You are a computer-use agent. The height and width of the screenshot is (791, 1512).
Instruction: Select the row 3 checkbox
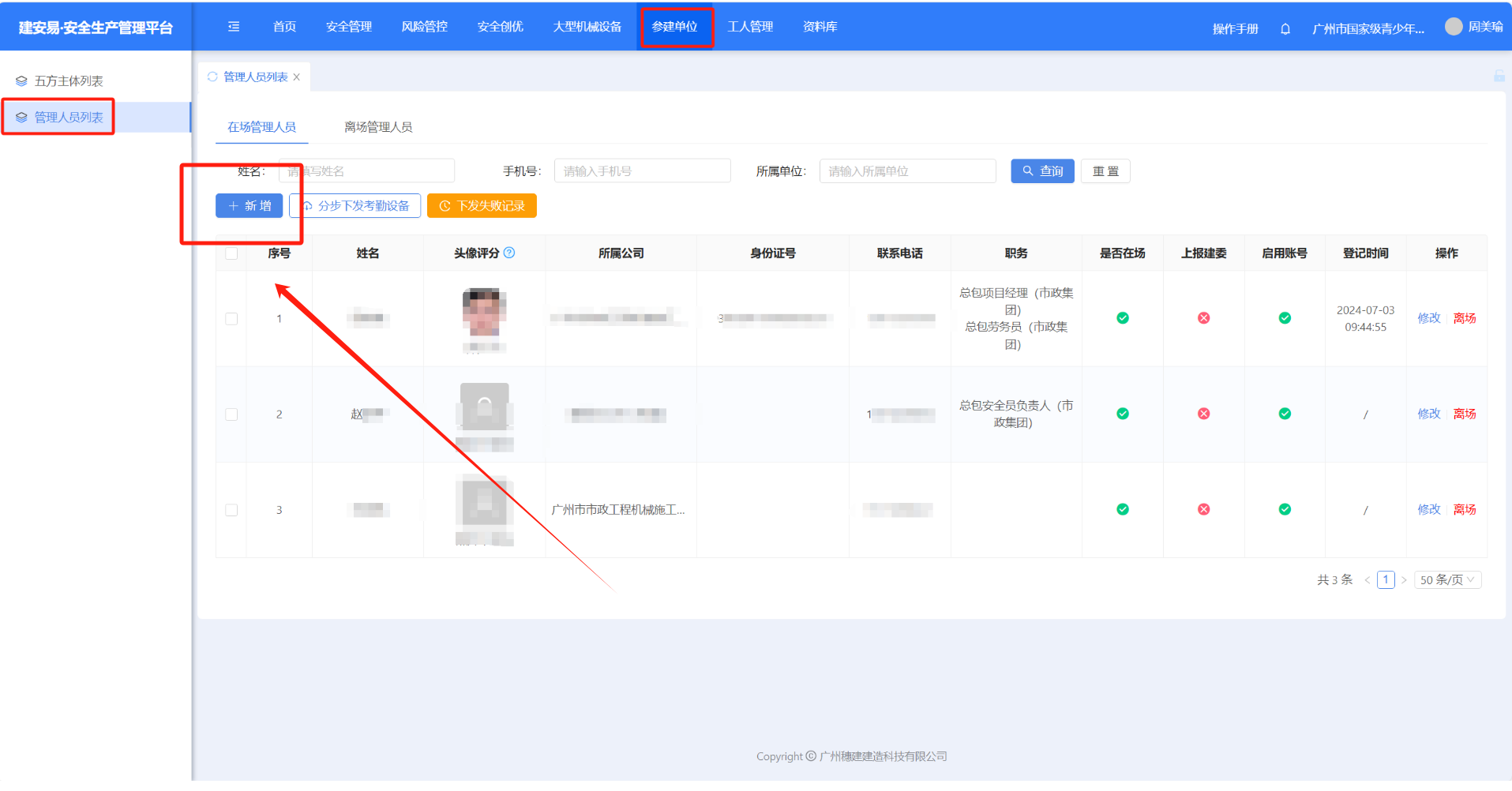231,510
